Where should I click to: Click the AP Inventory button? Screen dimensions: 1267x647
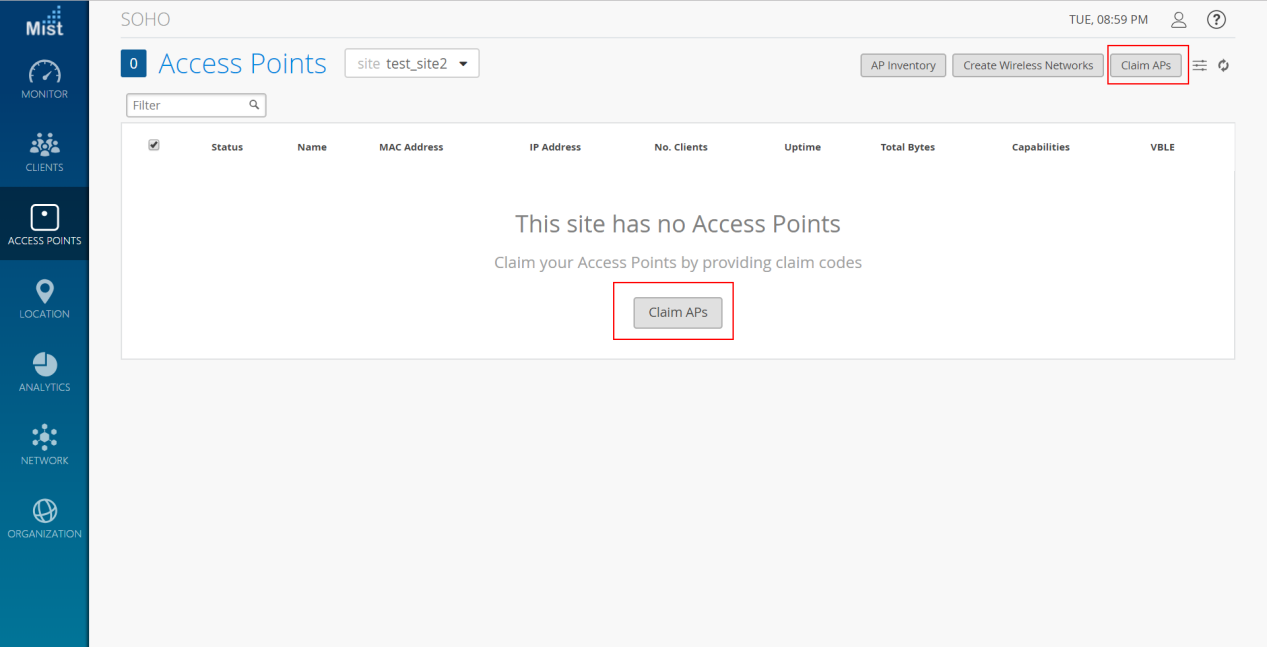coord(903,65)
